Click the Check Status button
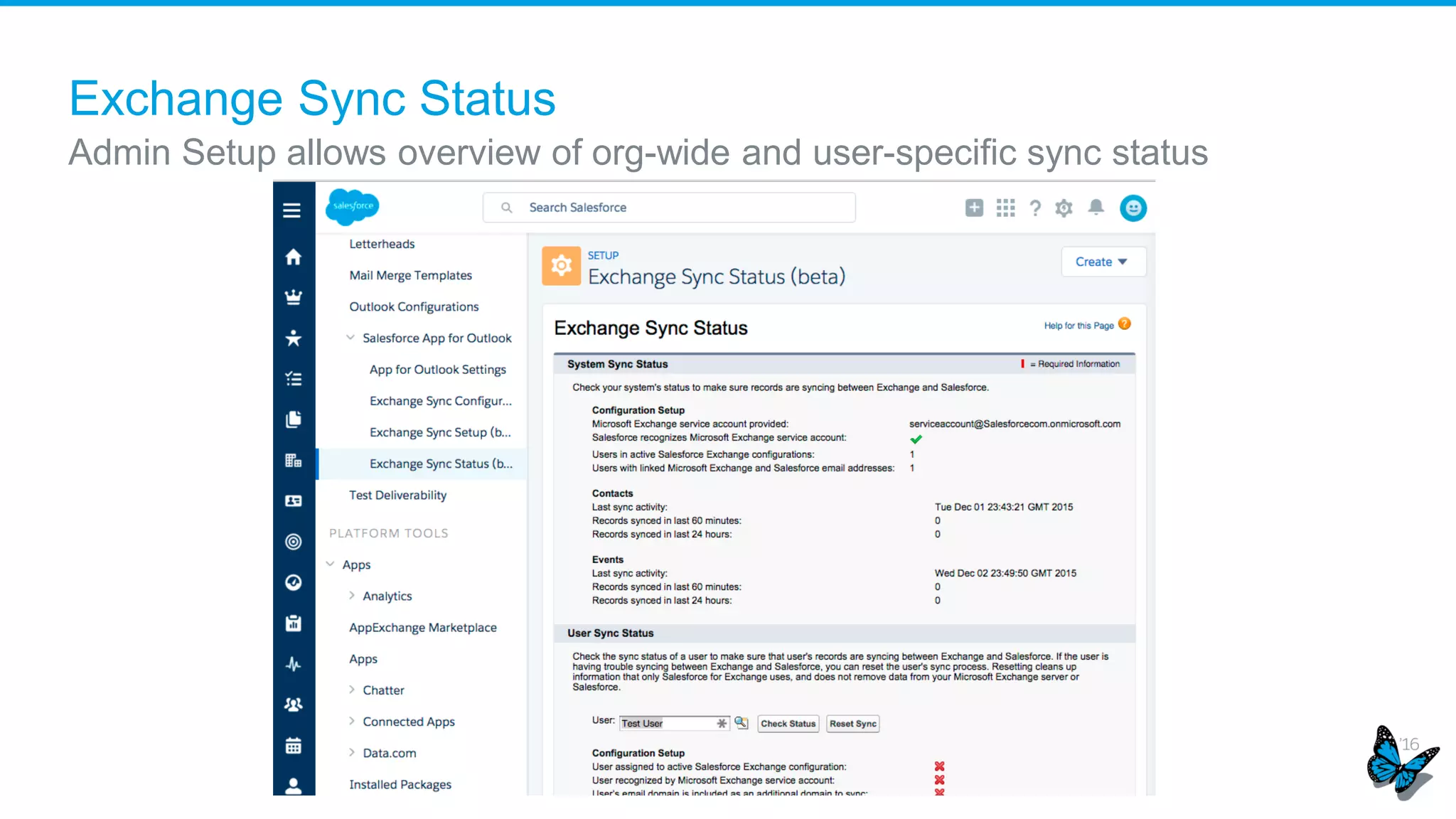Screen dimensions: 1456x819 coord(788,724)
